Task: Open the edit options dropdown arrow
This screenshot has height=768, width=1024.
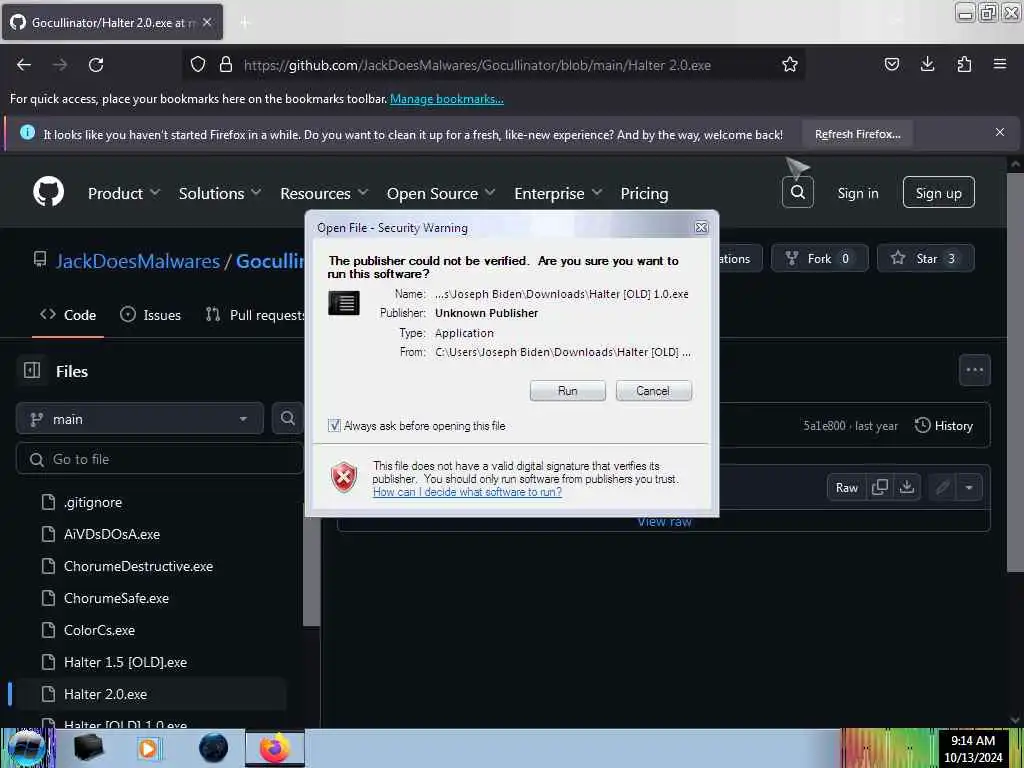Action: (x=968, y=487)
